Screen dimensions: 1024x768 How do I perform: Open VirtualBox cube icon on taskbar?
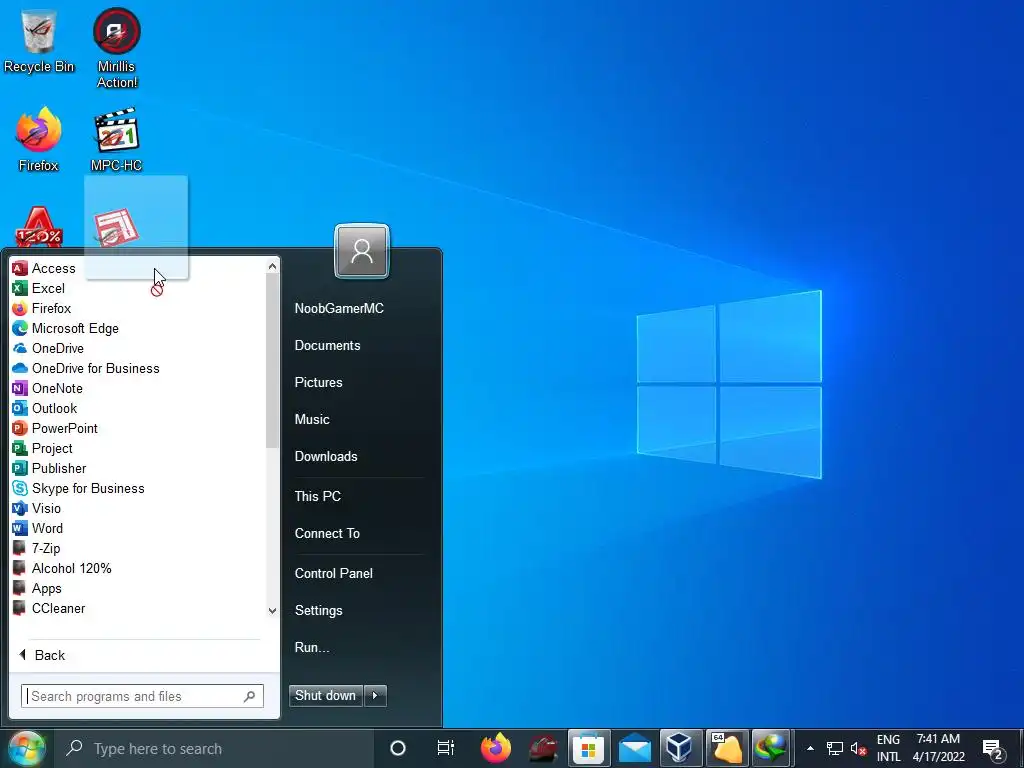[x=680, y=748]
